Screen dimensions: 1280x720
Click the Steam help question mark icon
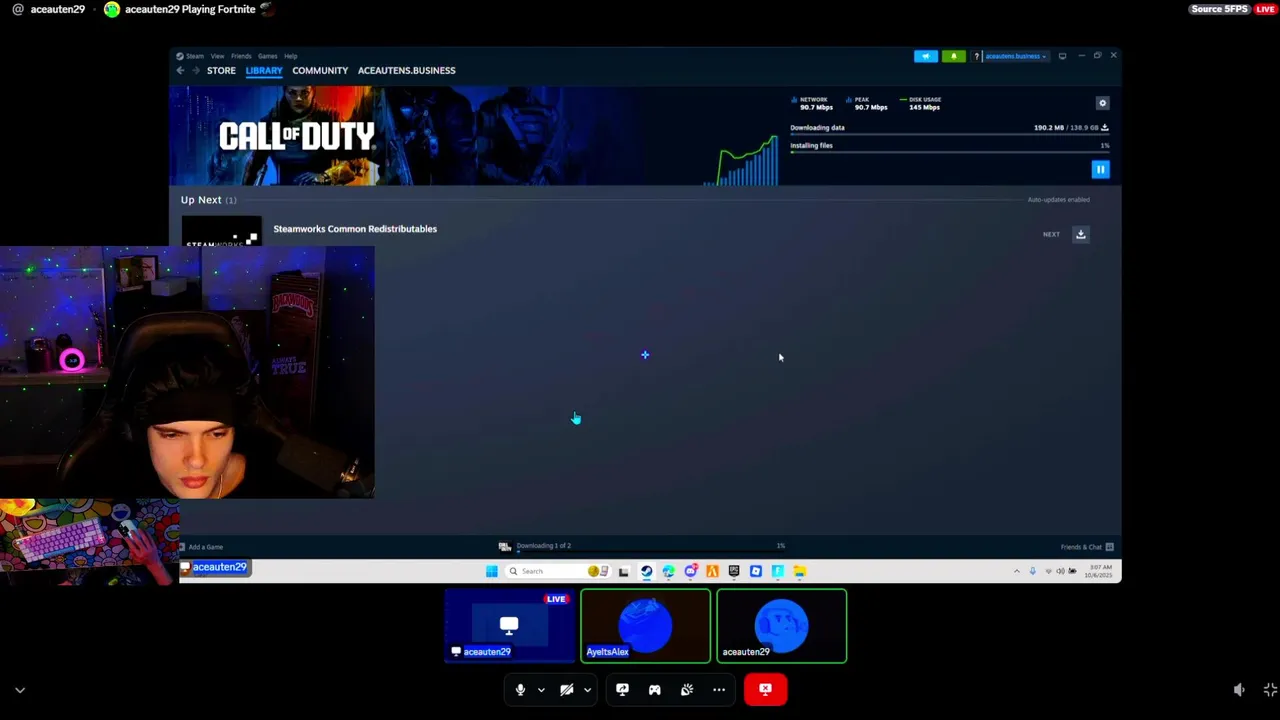coord(977,56)
